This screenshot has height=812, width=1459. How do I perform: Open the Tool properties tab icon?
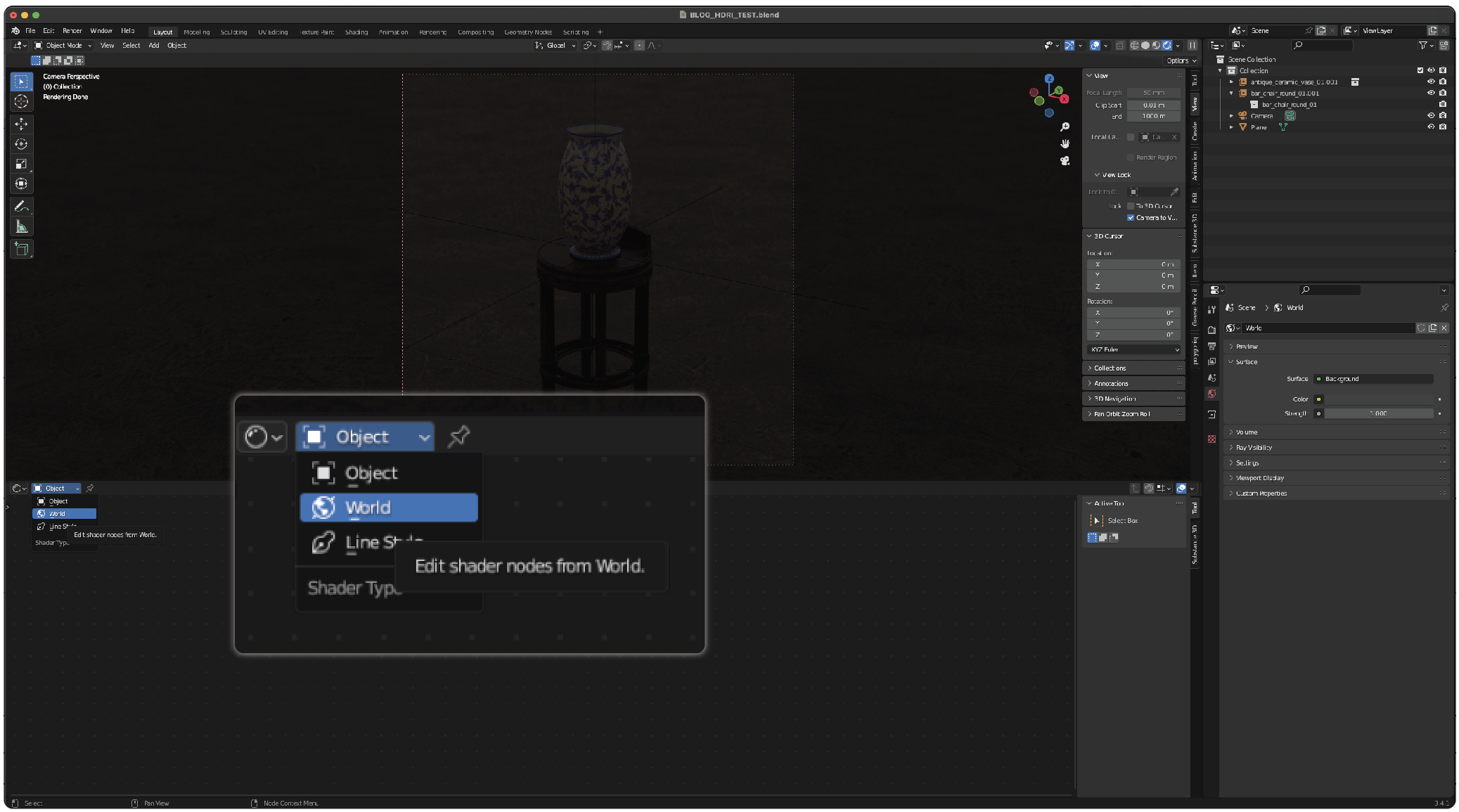1211,309
